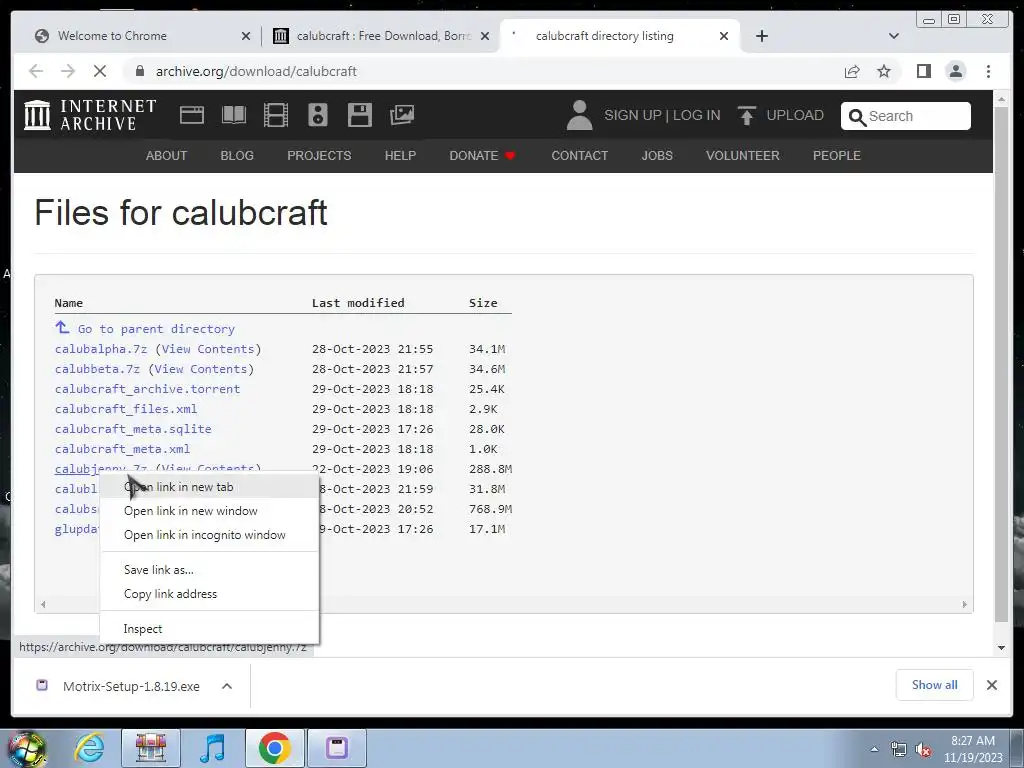Open the Chrome three-dot menu
This screenshot has height=768, width=1024.
point(988,71)
